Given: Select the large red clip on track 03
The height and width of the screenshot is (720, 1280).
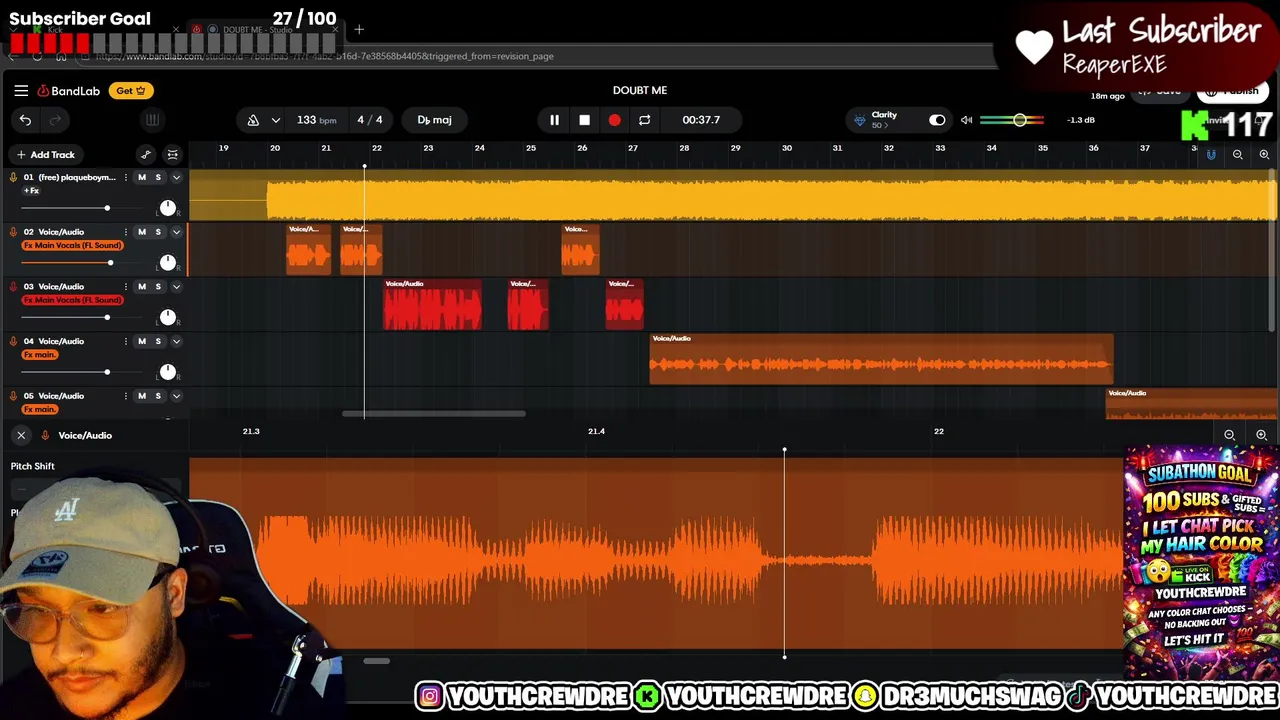Looking at the screenshot, I should click(432, 305).
